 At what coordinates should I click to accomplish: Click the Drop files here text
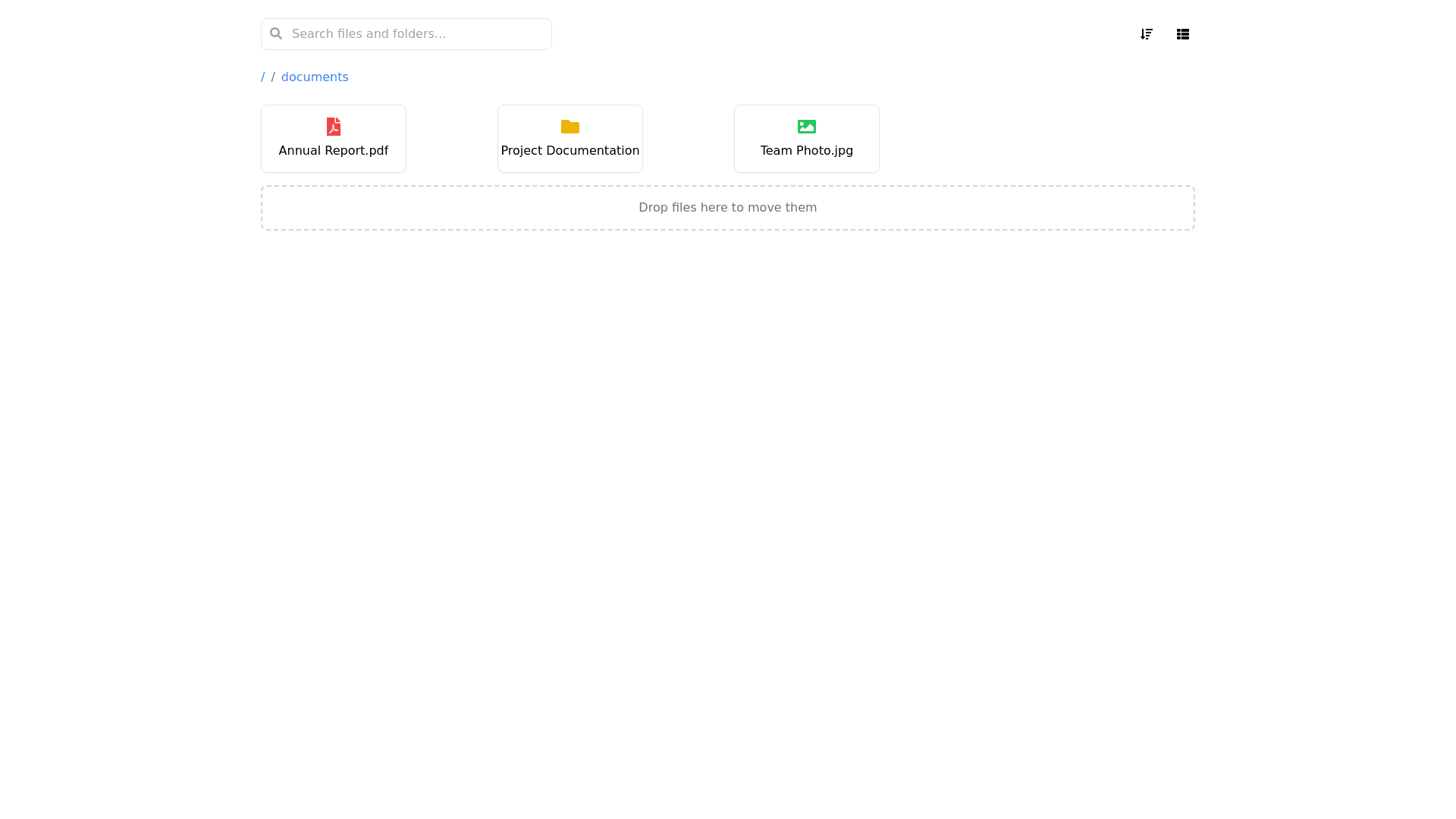point(727,208)
